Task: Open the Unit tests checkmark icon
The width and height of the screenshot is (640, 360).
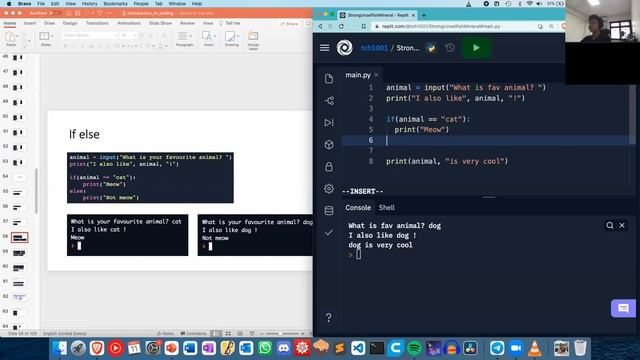Action: pos(329,233)
